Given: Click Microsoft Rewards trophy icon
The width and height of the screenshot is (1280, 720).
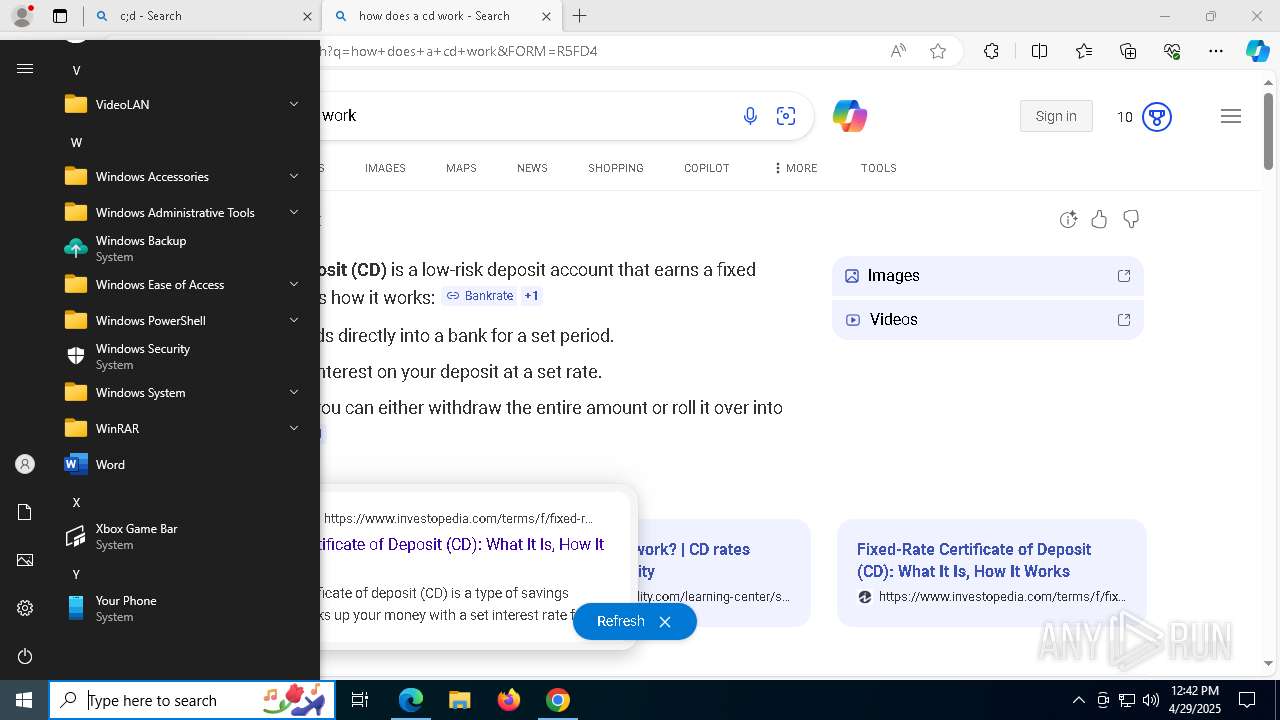Looking at the screenshot, I should (1157, 117).
